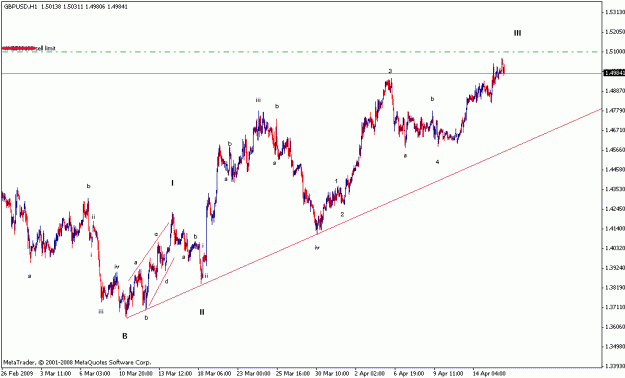Click the '3 Mar 11:00' time label

[x=55, y=374]
